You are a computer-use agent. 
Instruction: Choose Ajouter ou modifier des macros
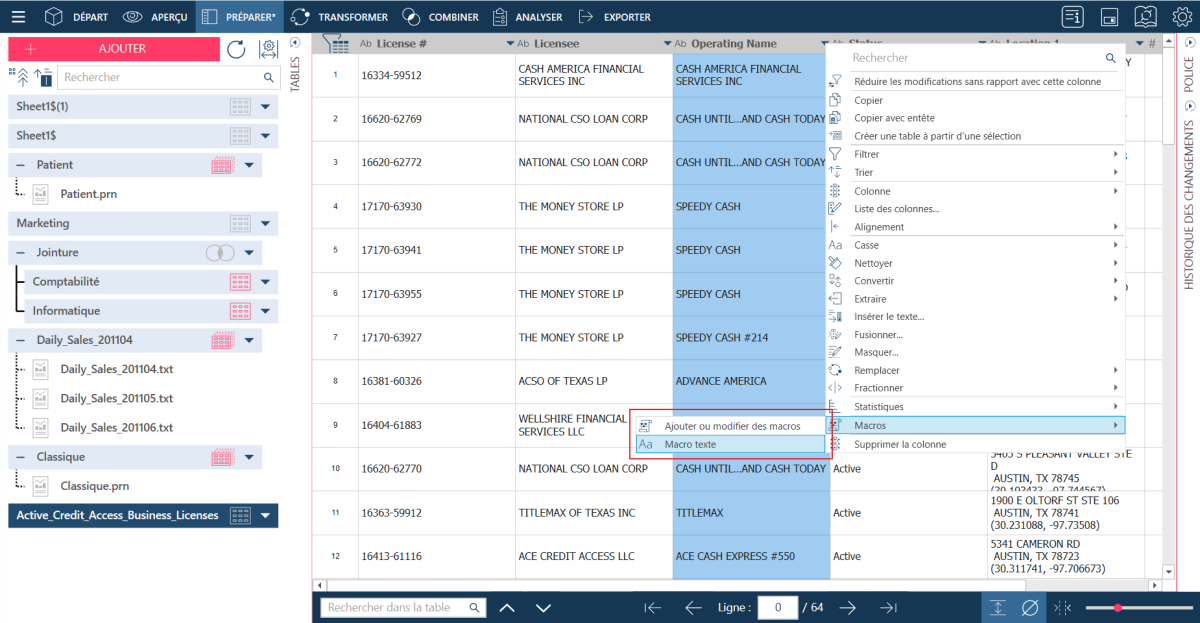(x=732, y=426)
